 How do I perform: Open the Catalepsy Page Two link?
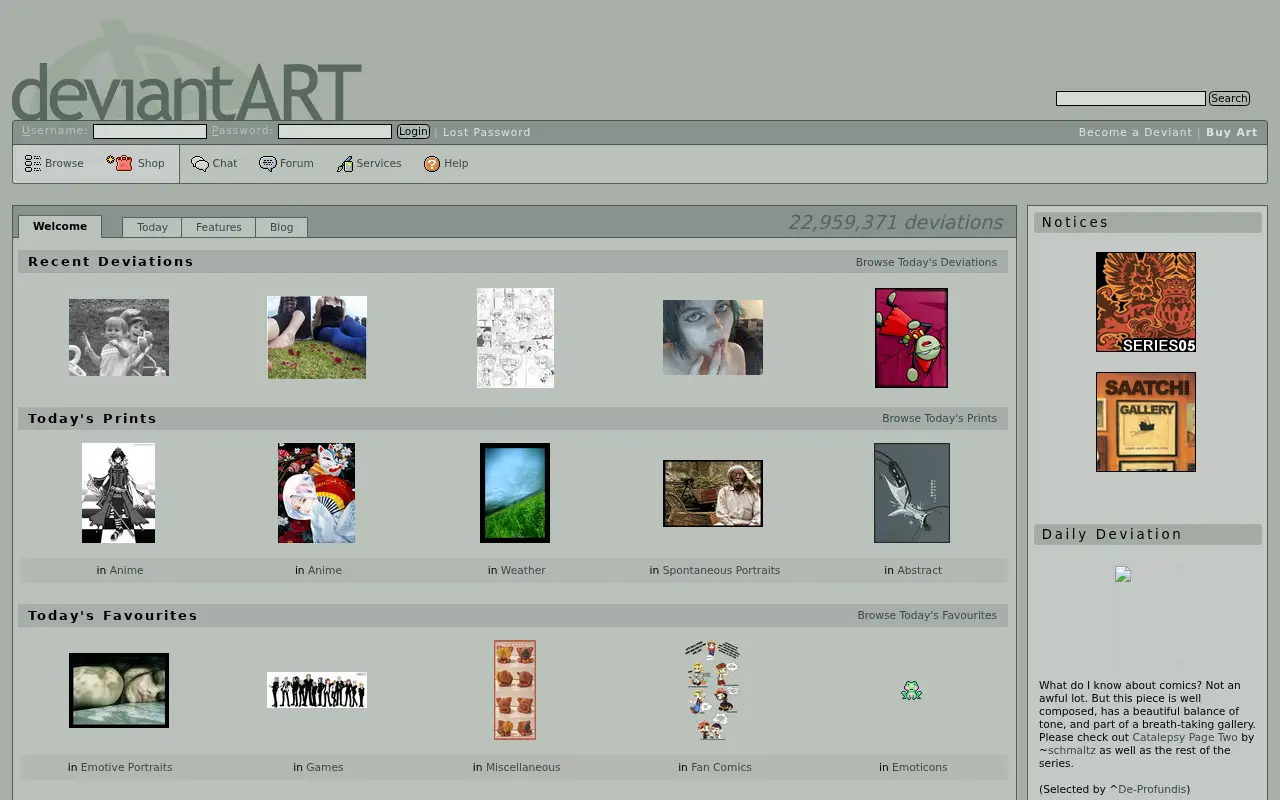coord(1185,737)
